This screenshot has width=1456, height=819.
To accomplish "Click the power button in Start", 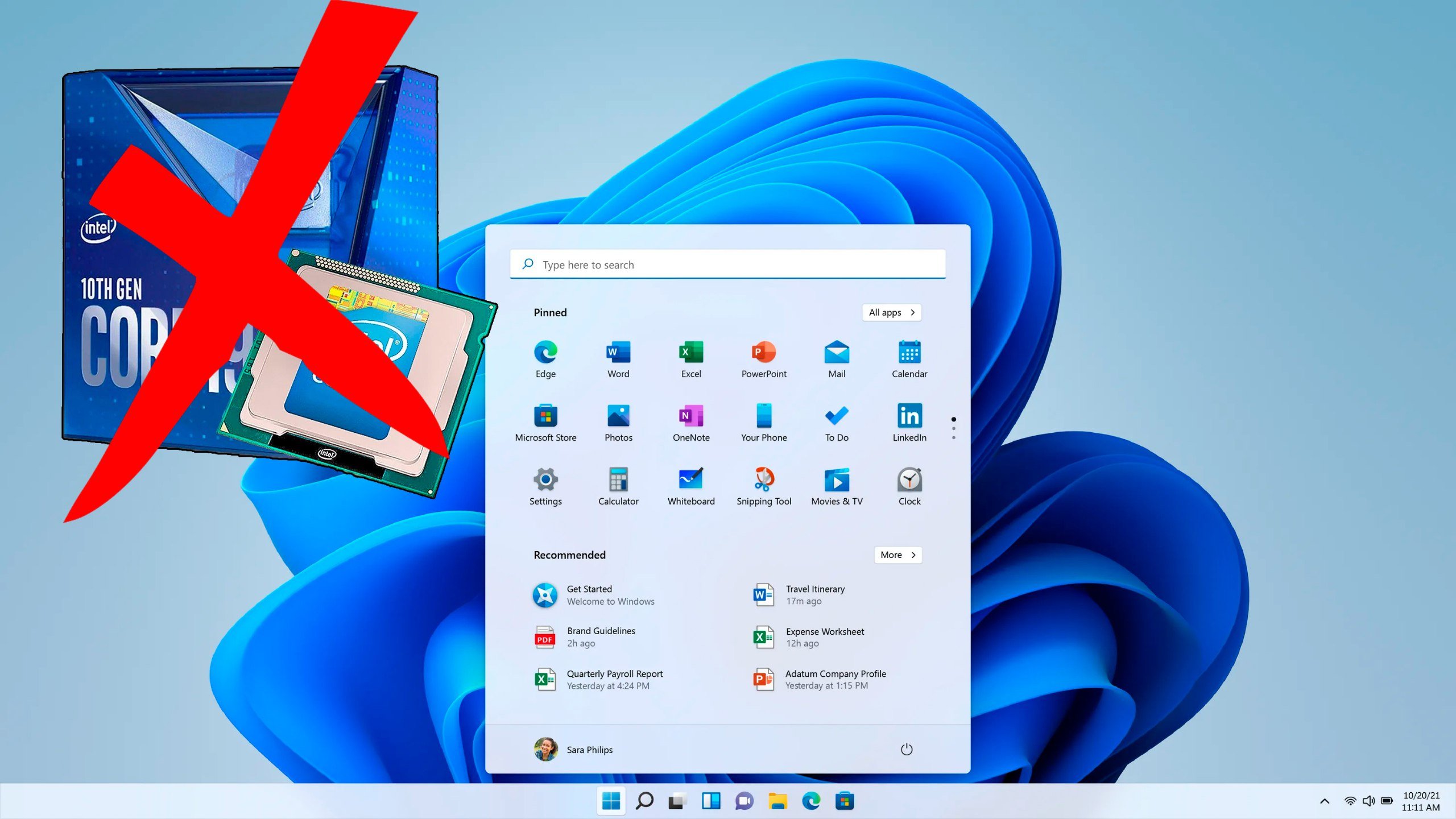I will 907,749.
